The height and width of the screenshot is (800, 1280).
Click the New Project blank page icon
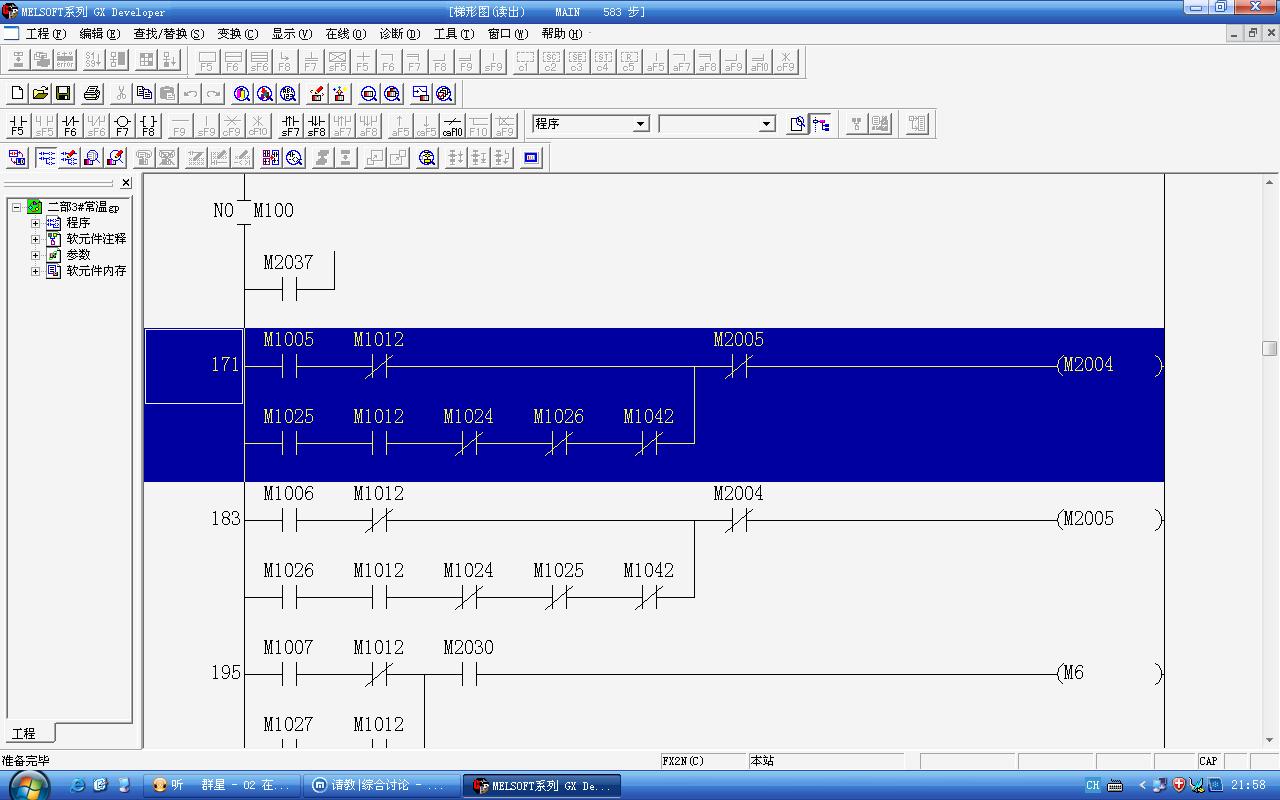(x=18, y=94)
